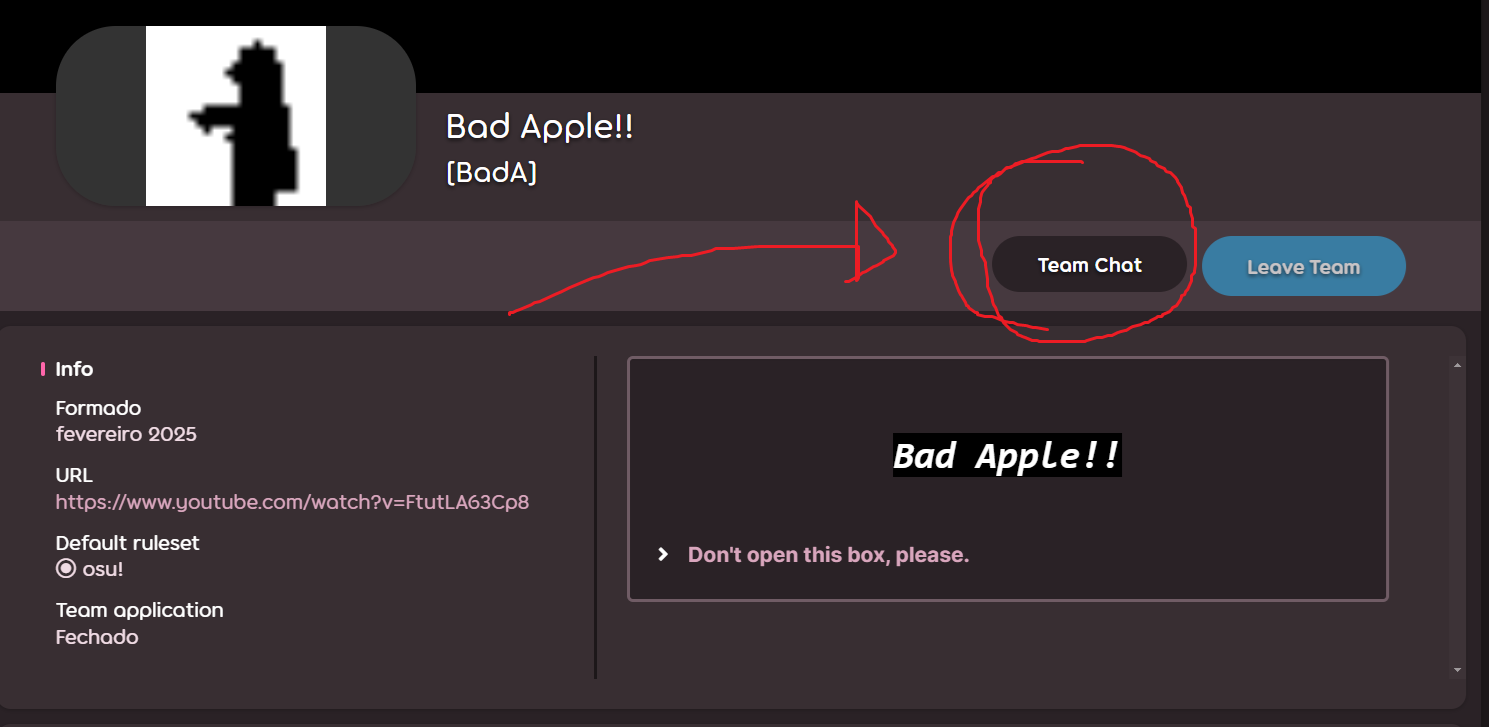
Task: Click the "Don't open this box, please." text
Action: click(828, 555)
